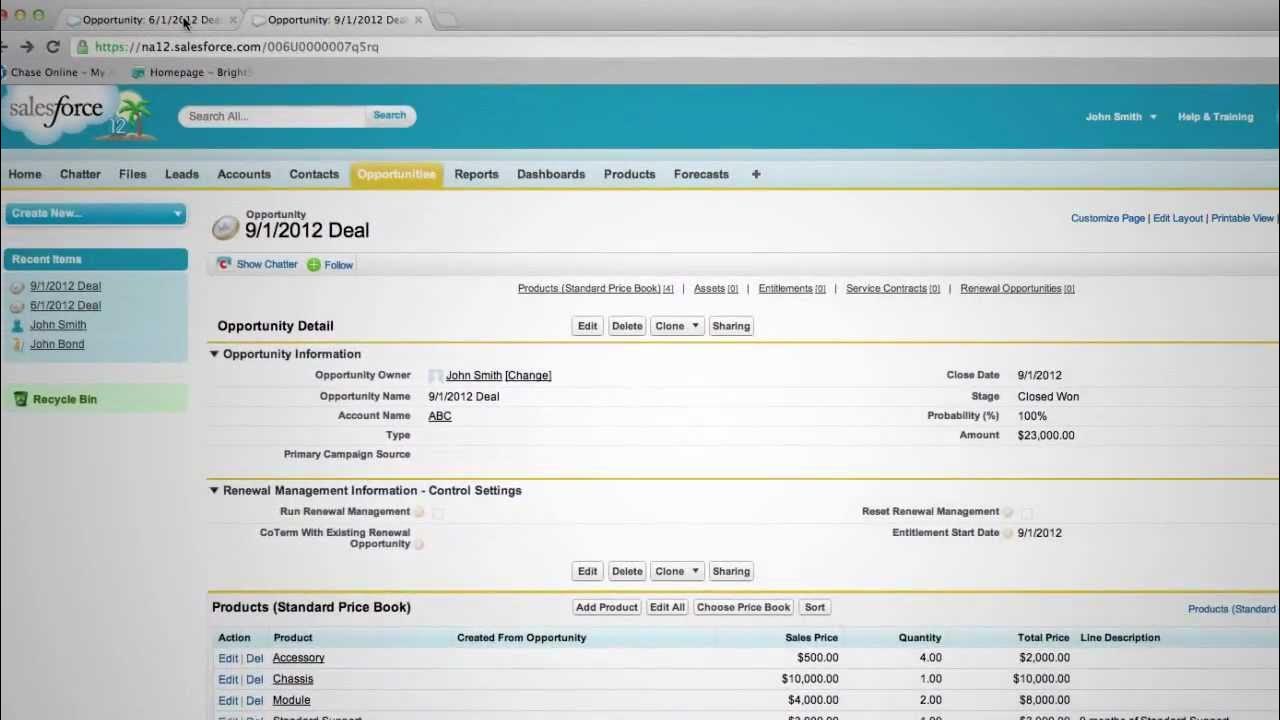Click the icon next to John Bond recent item

pyautogui.click(x=17, y=344)
